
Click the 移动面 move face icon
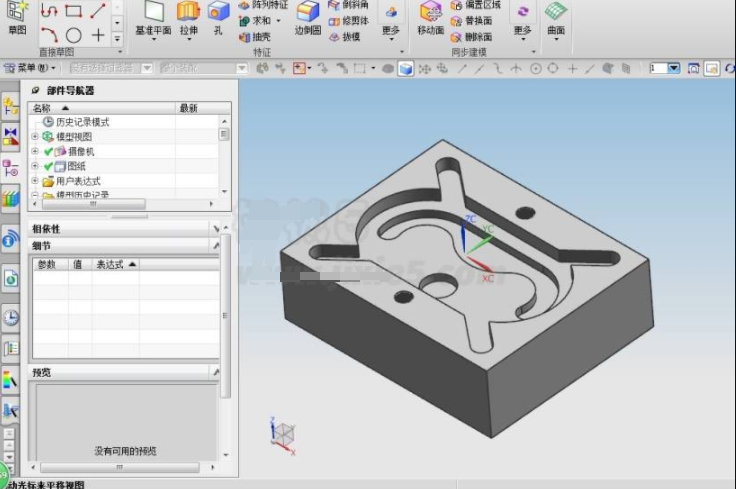[x=430, y=11]
